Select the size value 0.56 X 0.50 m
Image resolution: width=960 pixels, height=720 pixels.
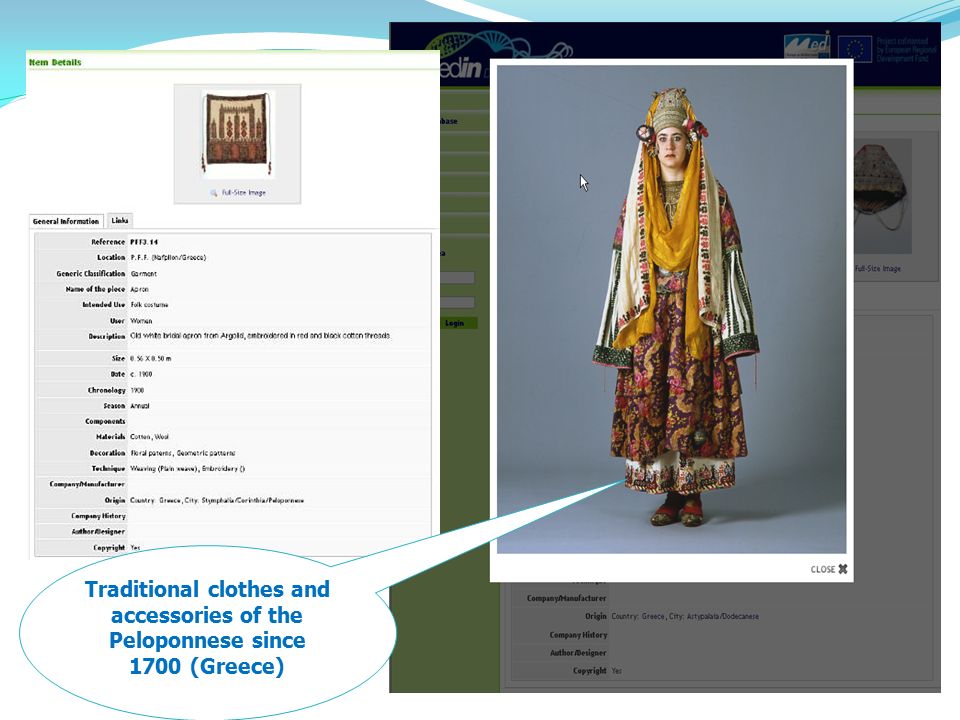tap(151, 359)
